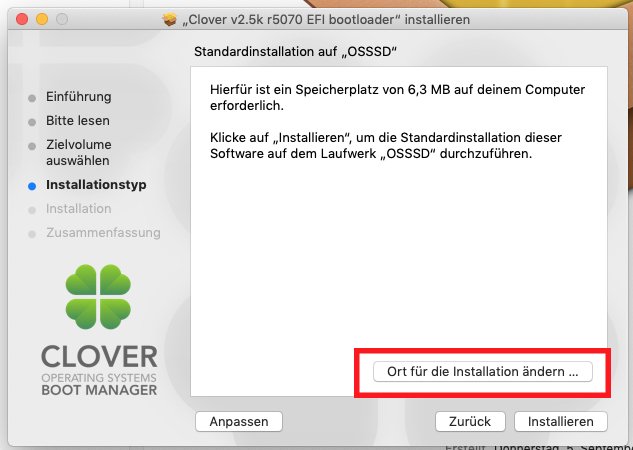The height and width of the screenshot is (450, 633).
Task: Click the dimmed bullet beside Zusammenfassung
Action: tap(32, 234)
